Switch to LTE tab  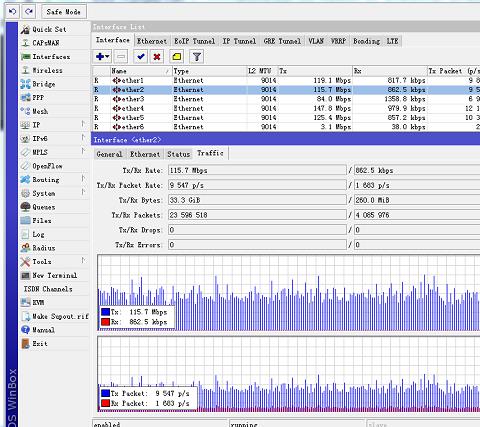[392, 41]
